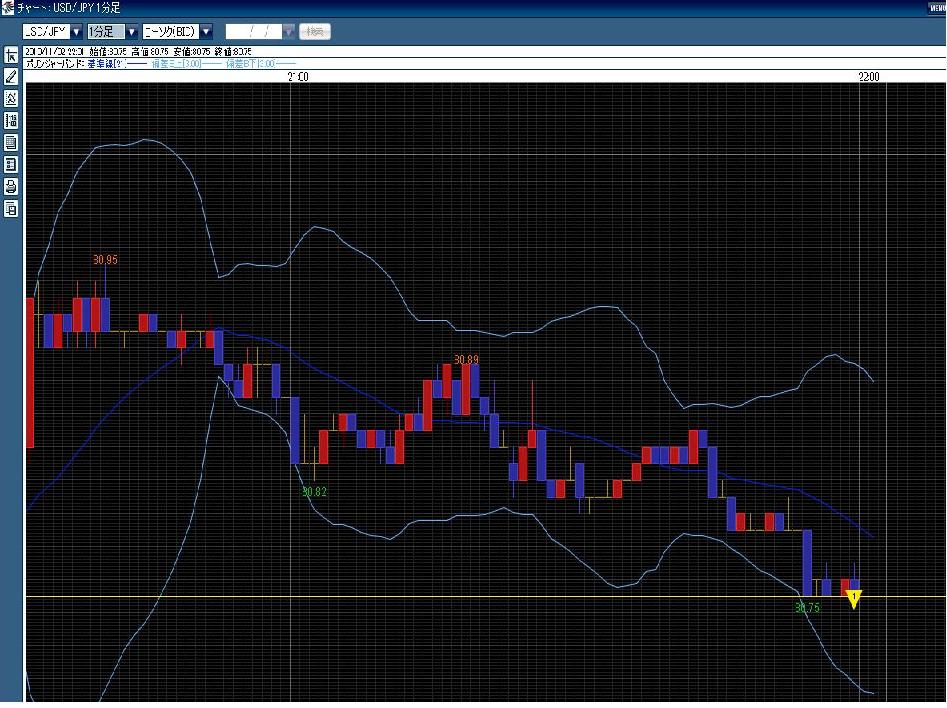Image resolution: width=947 pixels, height=708 pixels.
Task: Click the 安値 low price readout
Action: point(192,52)
